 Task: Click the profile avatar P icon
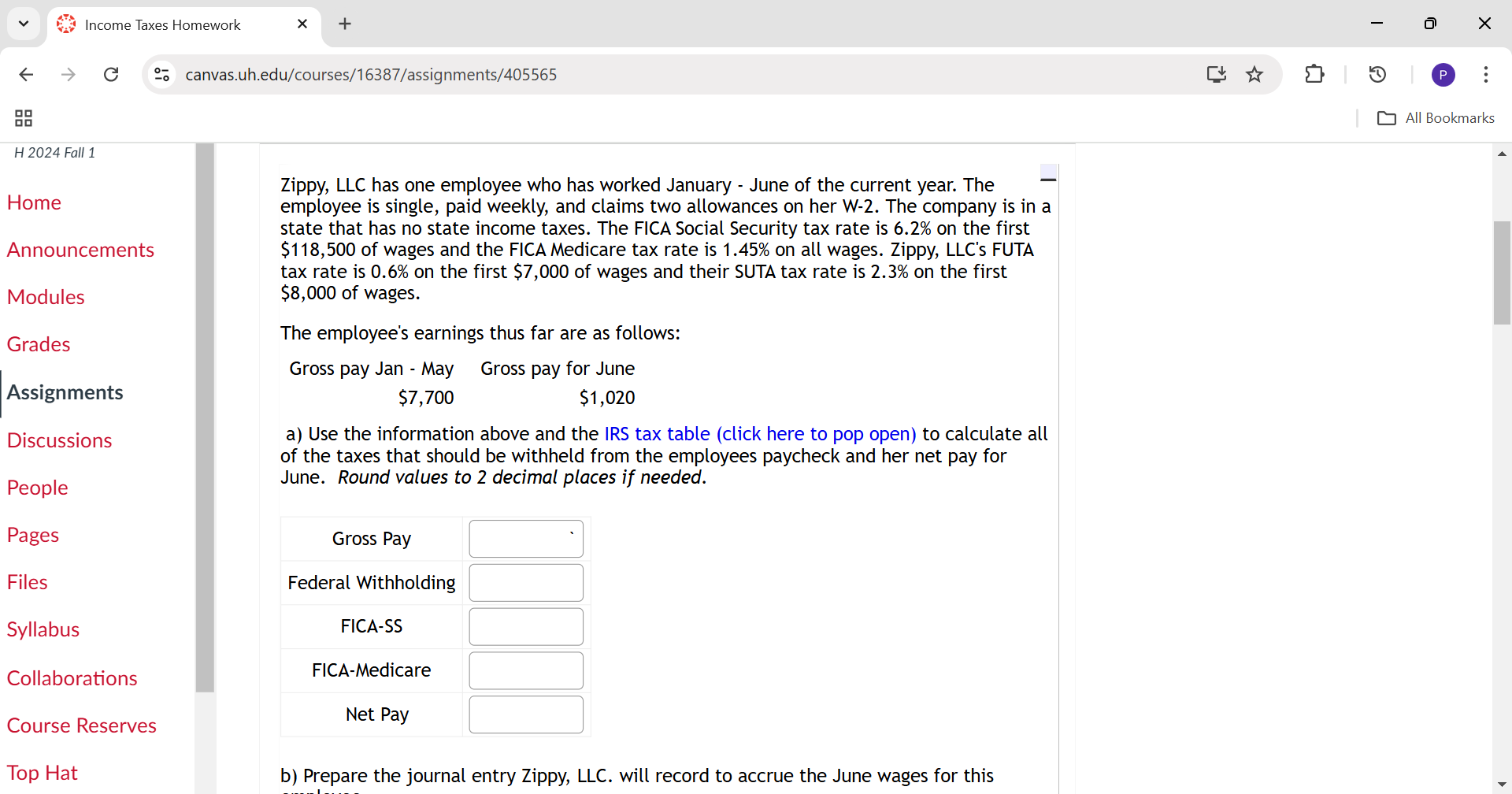point(1443,74)
